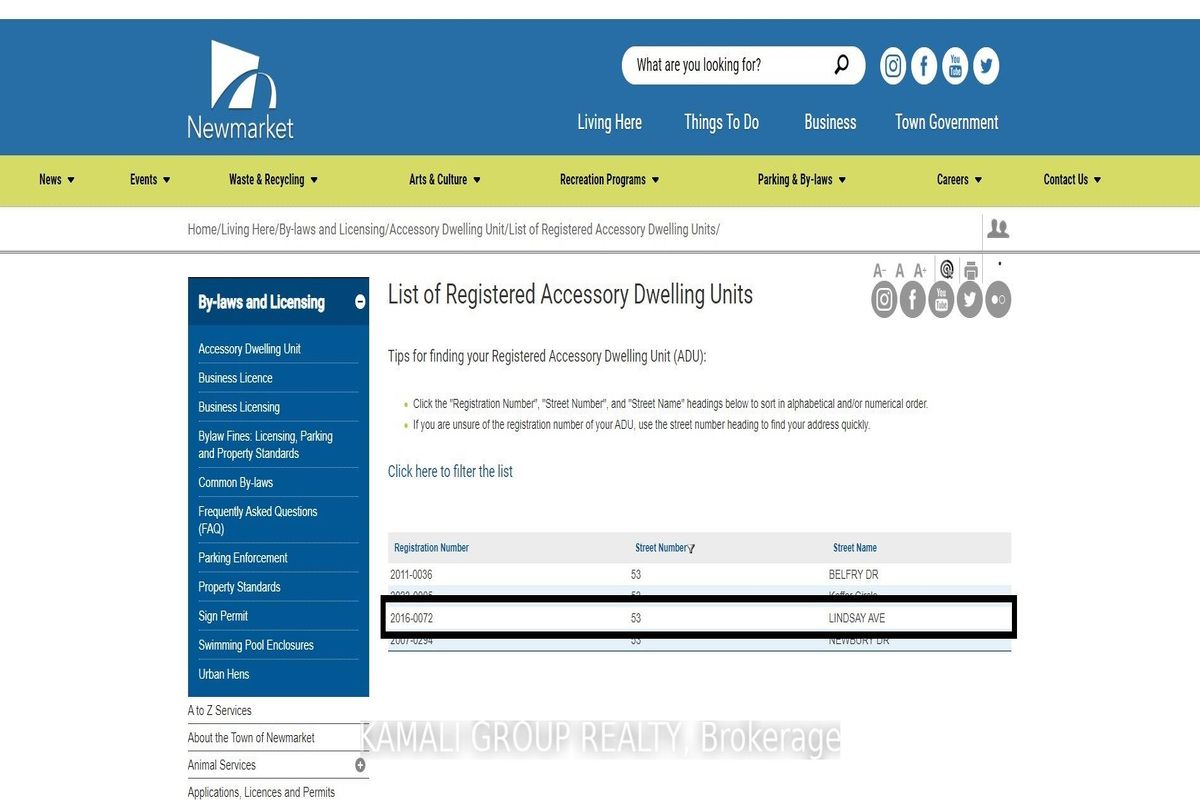
Task: Open Business Licence sidebar link
Action: click(x=236, y=378)
